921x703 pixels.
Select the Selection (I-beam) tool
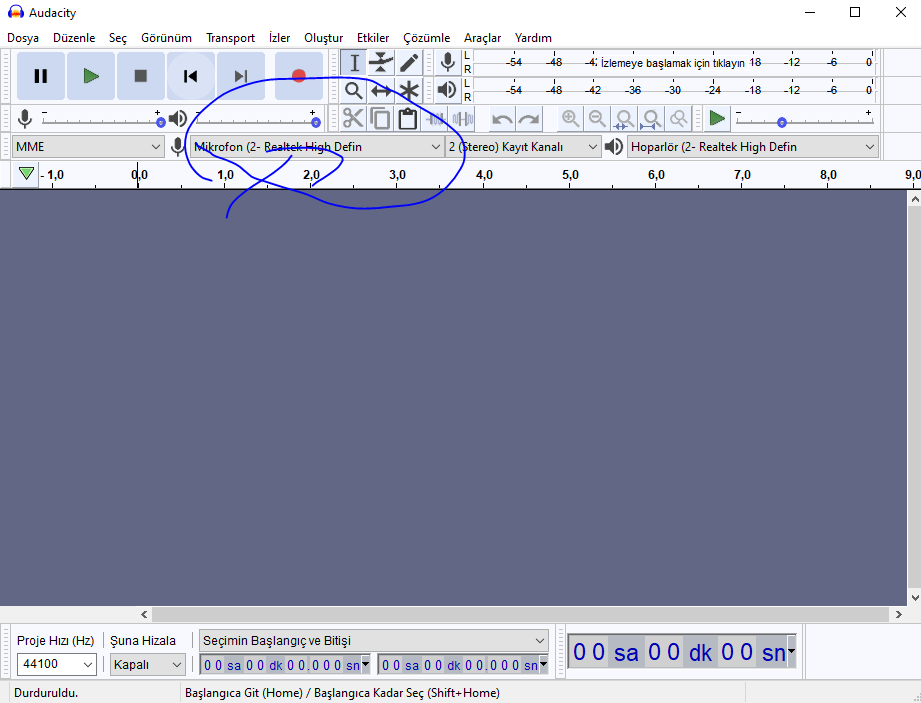click(354, 63)
